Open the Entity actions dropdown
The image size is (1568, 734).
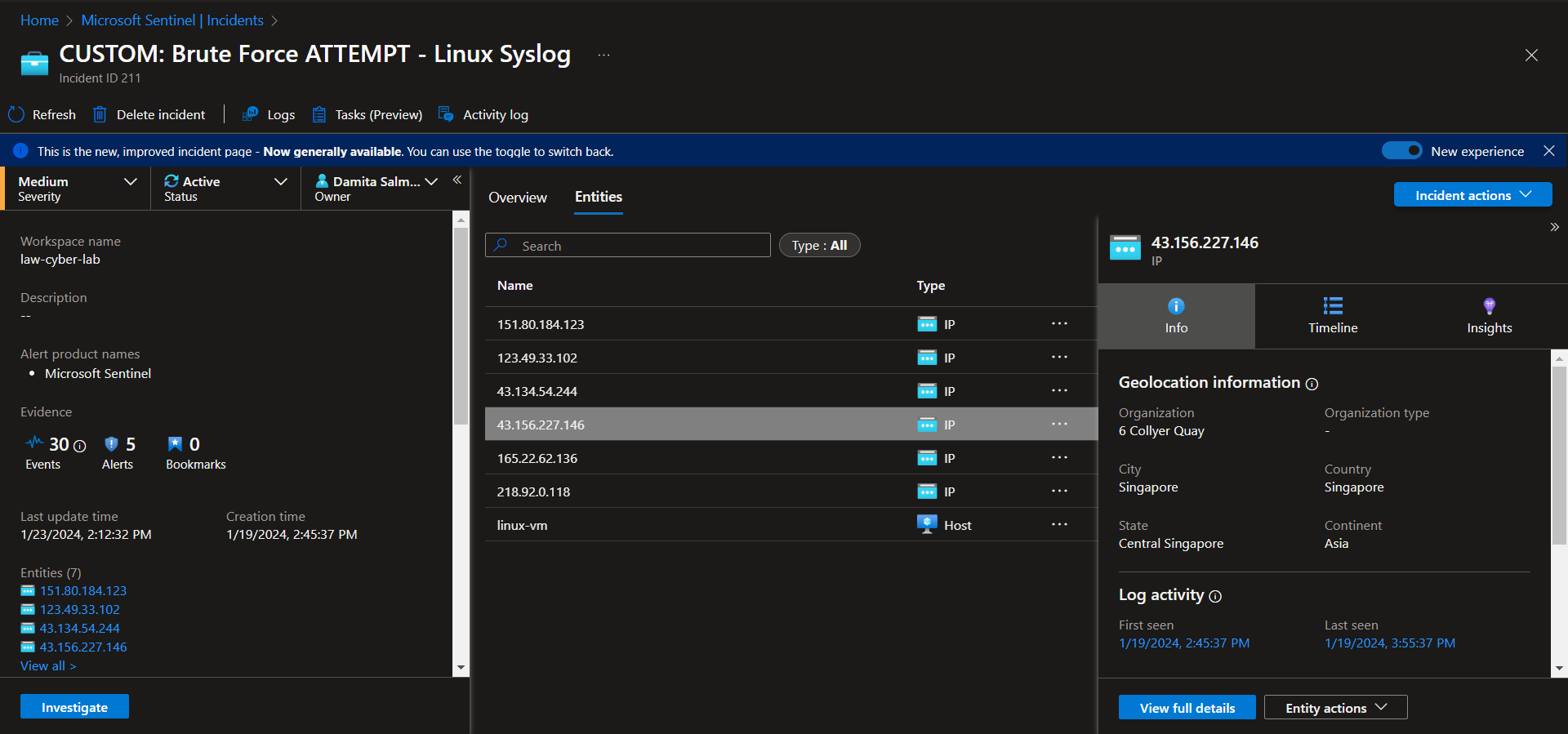coord(1335,708)
